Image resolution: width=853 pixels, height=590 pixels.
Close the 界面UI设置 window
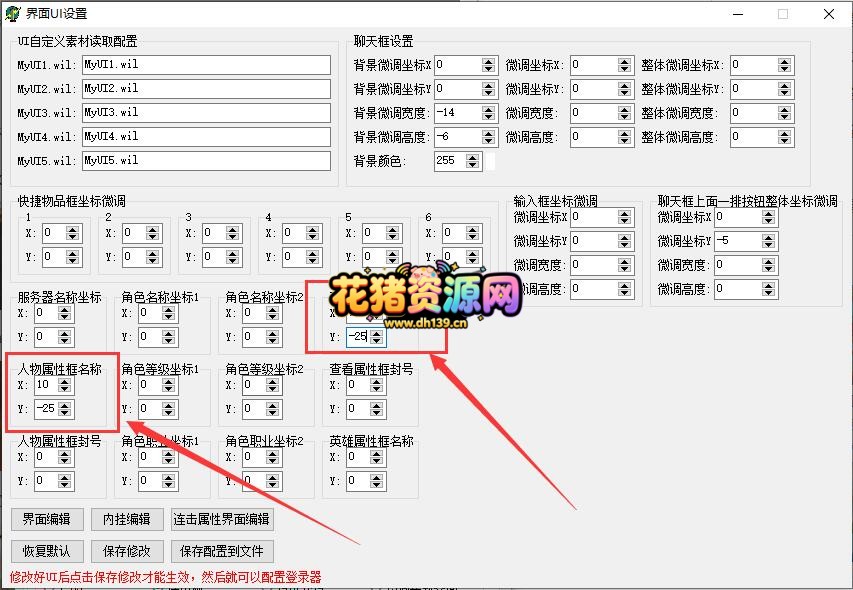pyautogui.click(x=829, y=14)
